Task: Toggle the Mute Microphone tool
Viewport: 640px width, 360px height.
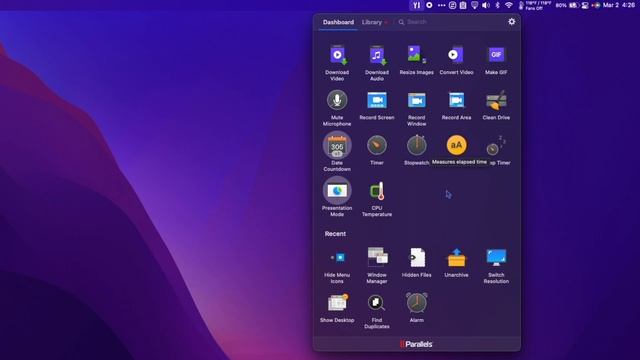Action: pos(337,108)
